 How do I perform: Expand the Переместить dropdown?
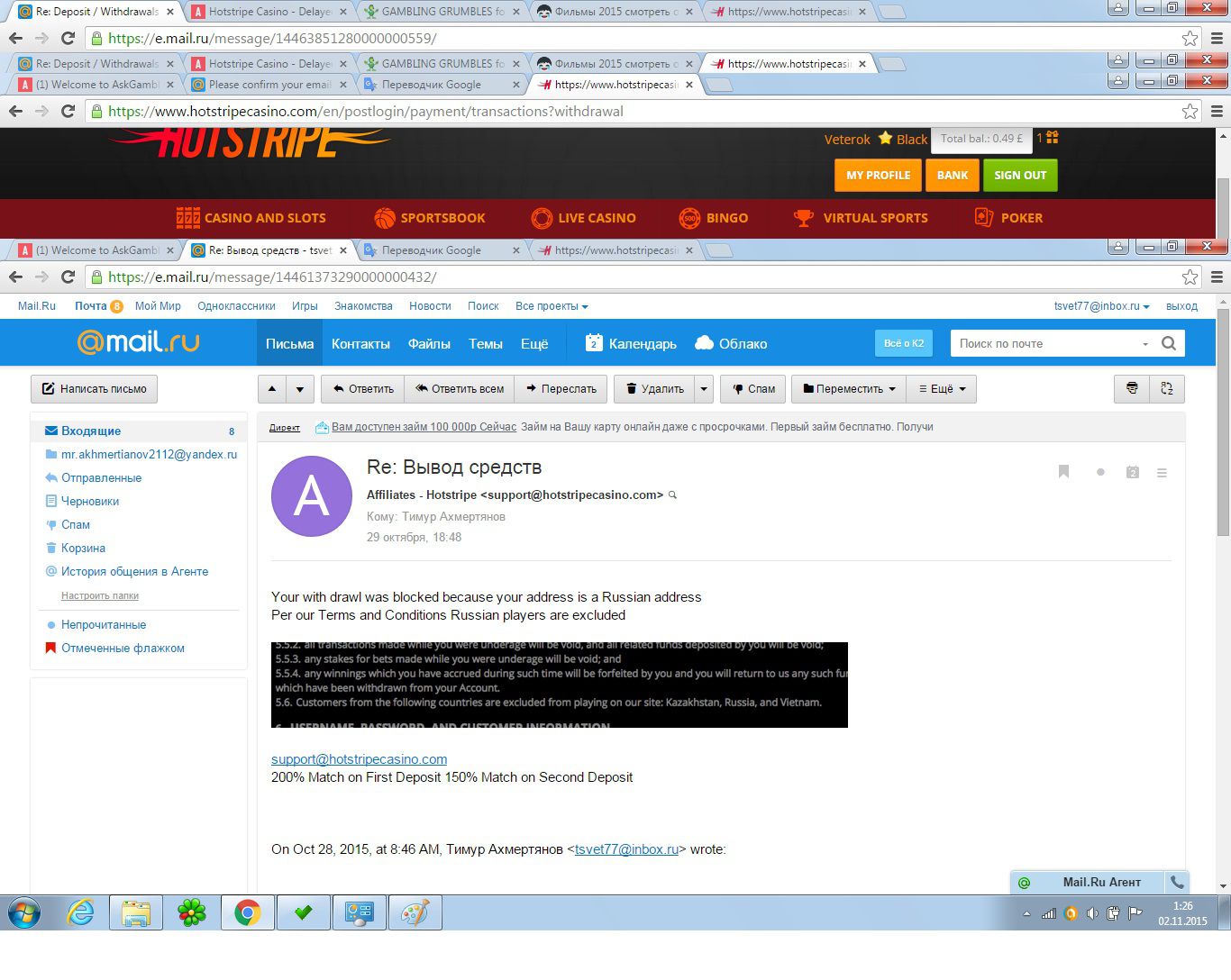point(849,389)
